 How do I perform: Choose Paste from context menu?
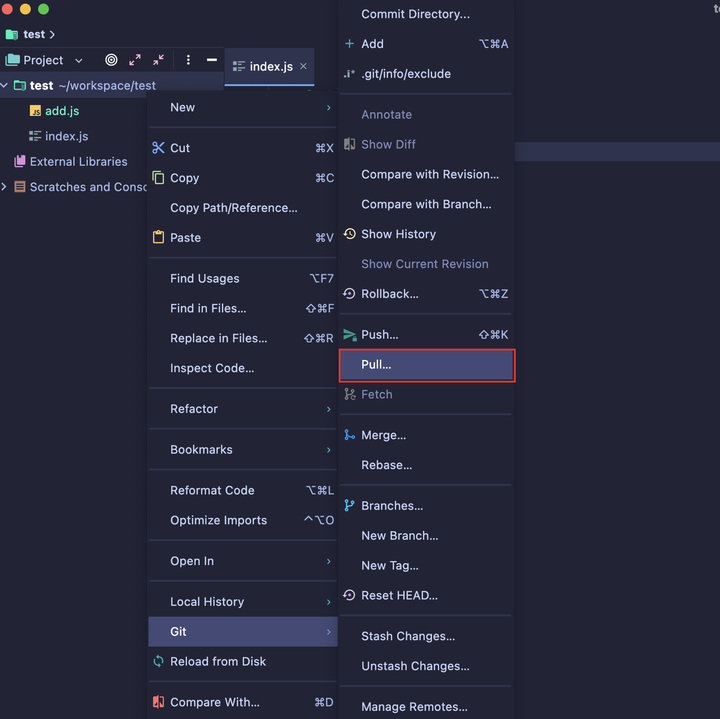click(242, 237)
